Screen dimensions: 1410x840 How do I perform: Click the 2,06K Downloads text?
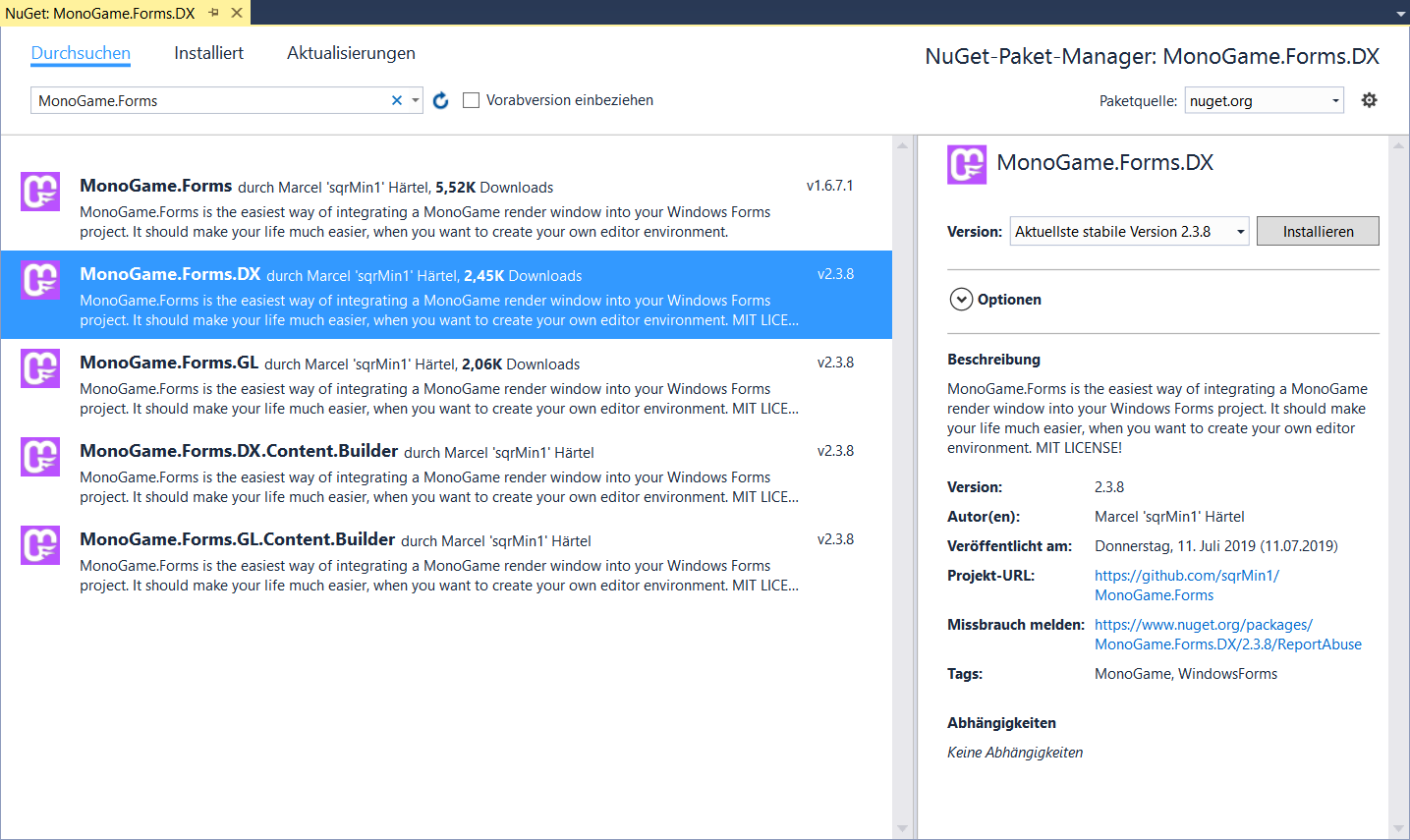(x=521, y=364)
